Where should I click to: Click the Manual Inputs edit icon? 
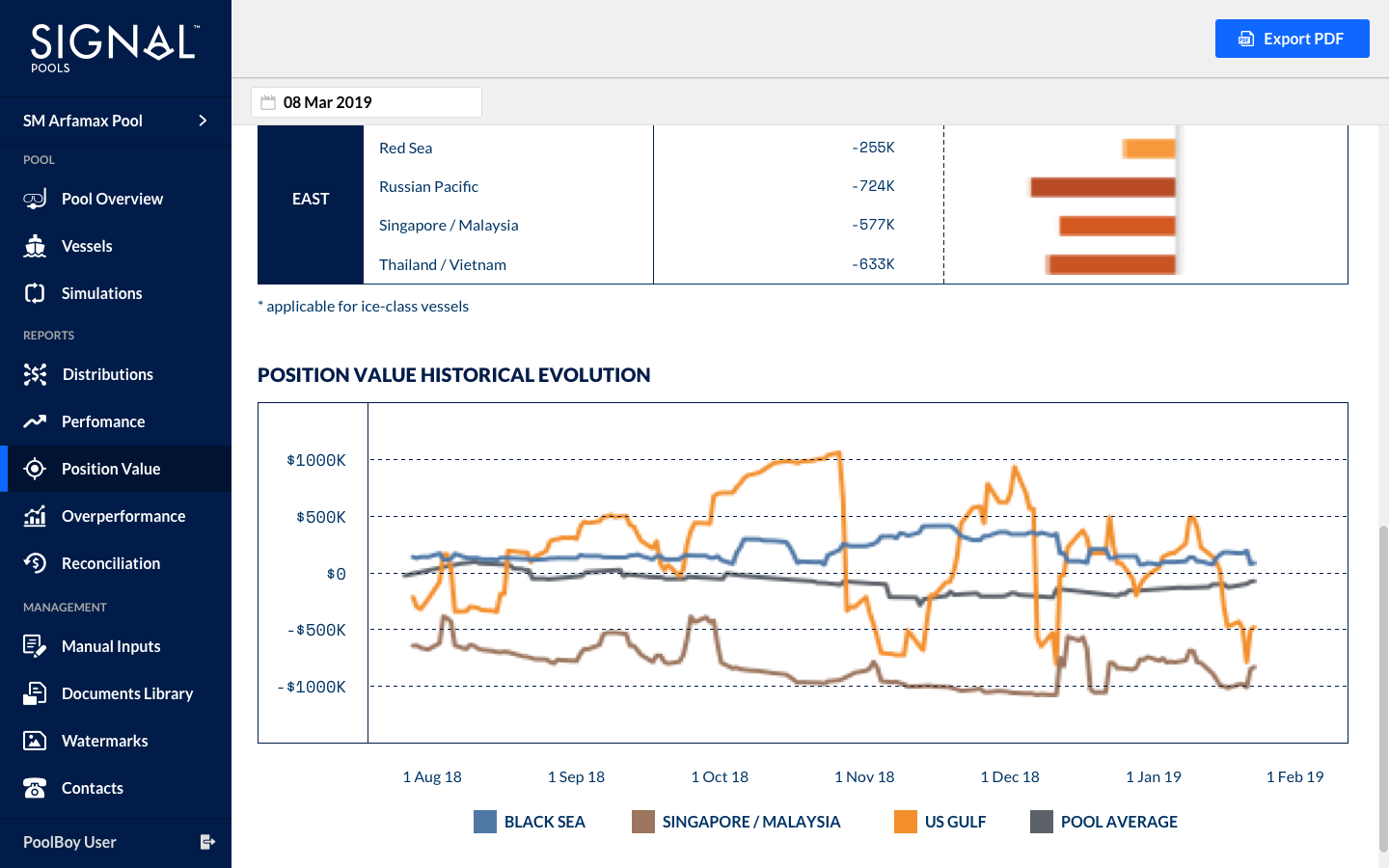[35, 646]
